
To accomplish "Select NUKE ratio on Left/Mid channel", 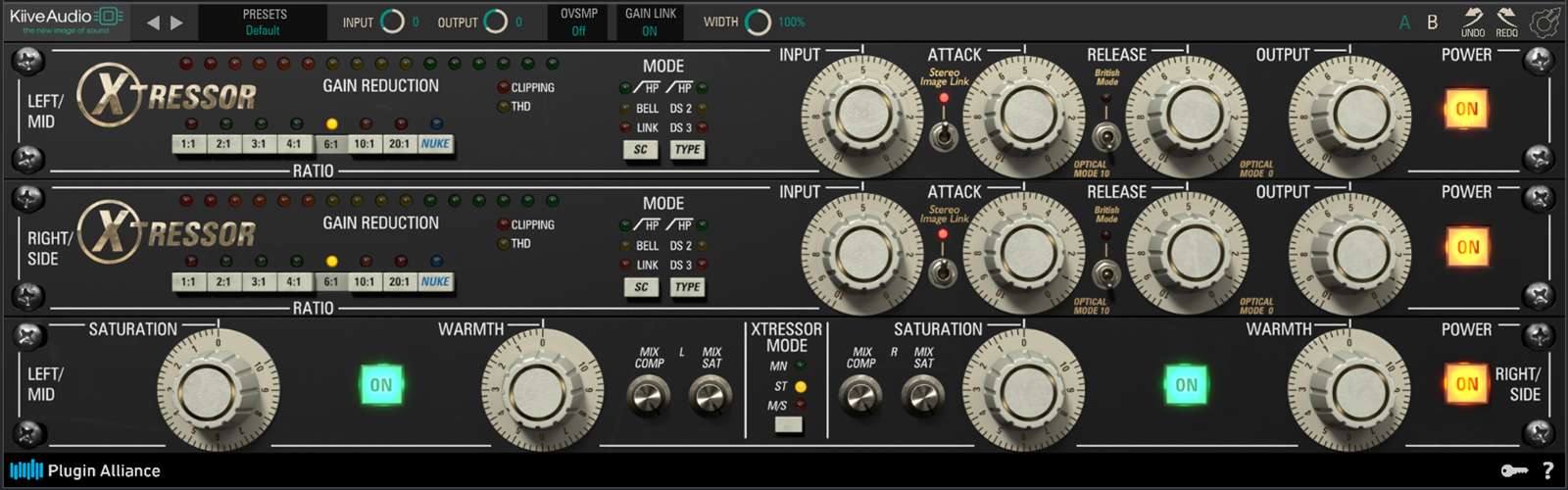I will tap(435, 144).
